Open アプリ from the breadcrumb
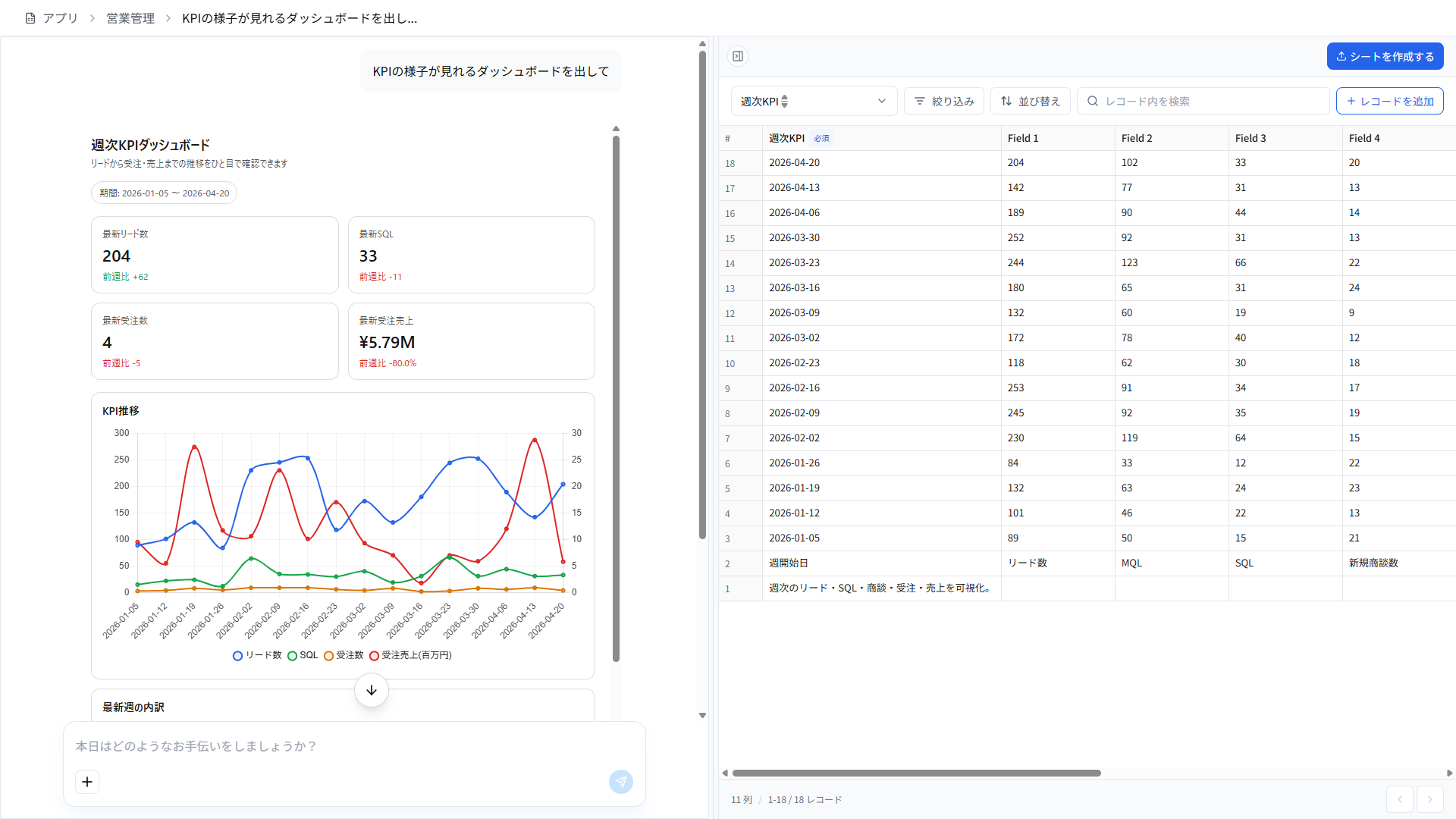This screenshot has width=1456, height=819. pos(59,17)
